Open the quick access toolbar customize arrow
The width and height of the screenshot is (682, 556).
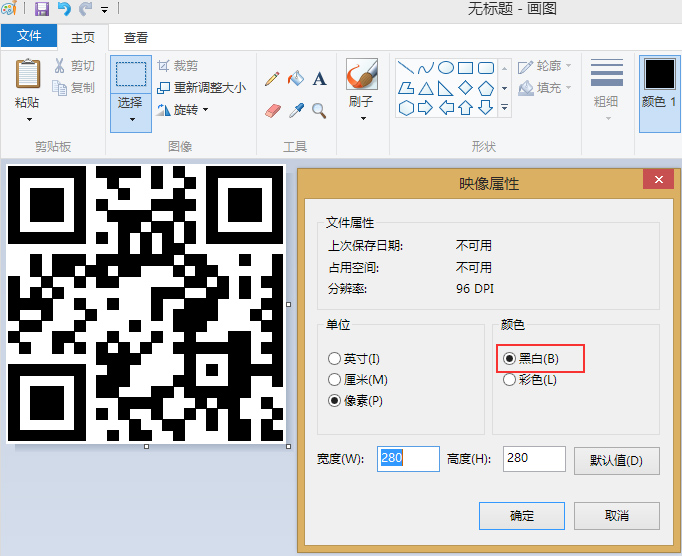(x=104, y=9)
